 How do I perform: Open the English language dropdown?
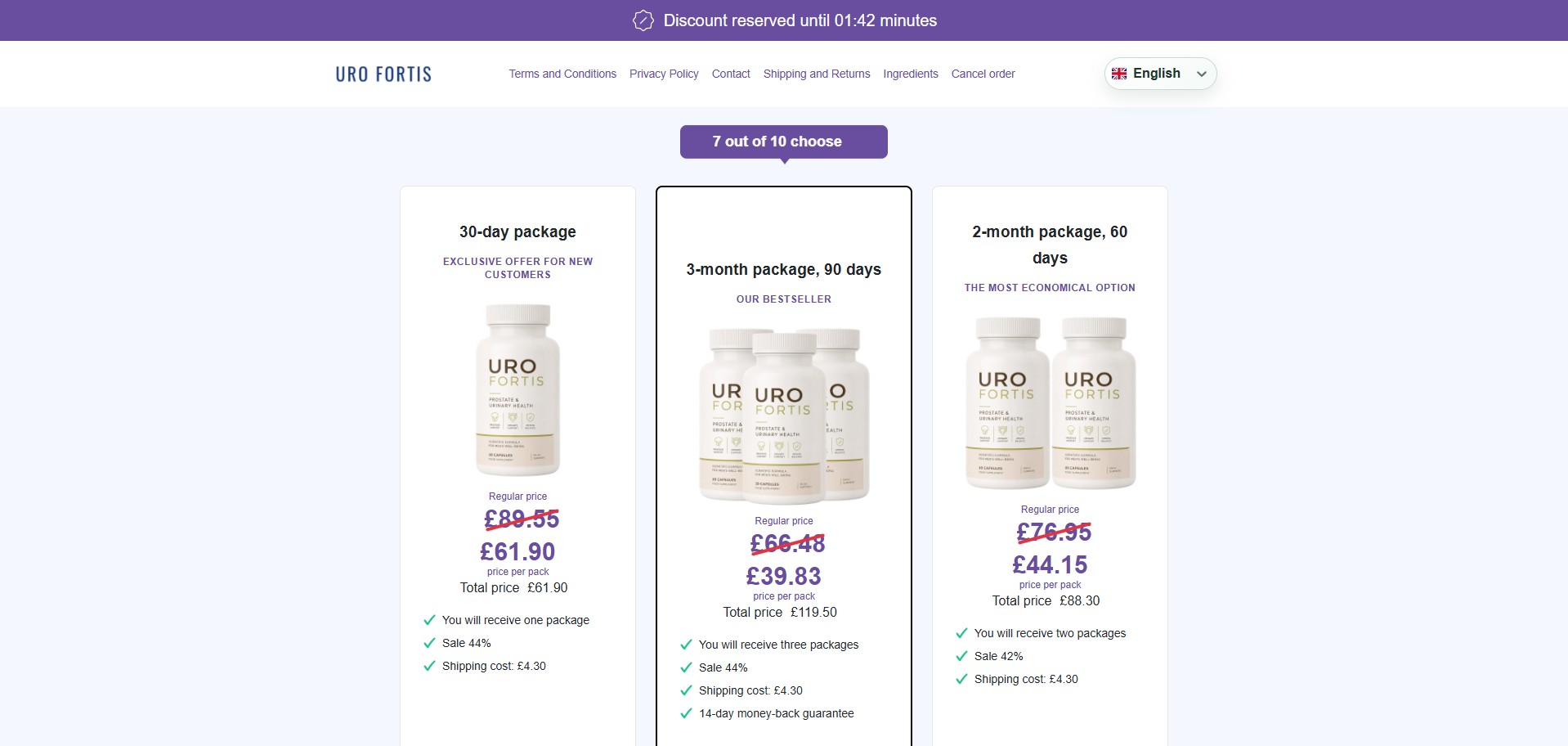1160,74
